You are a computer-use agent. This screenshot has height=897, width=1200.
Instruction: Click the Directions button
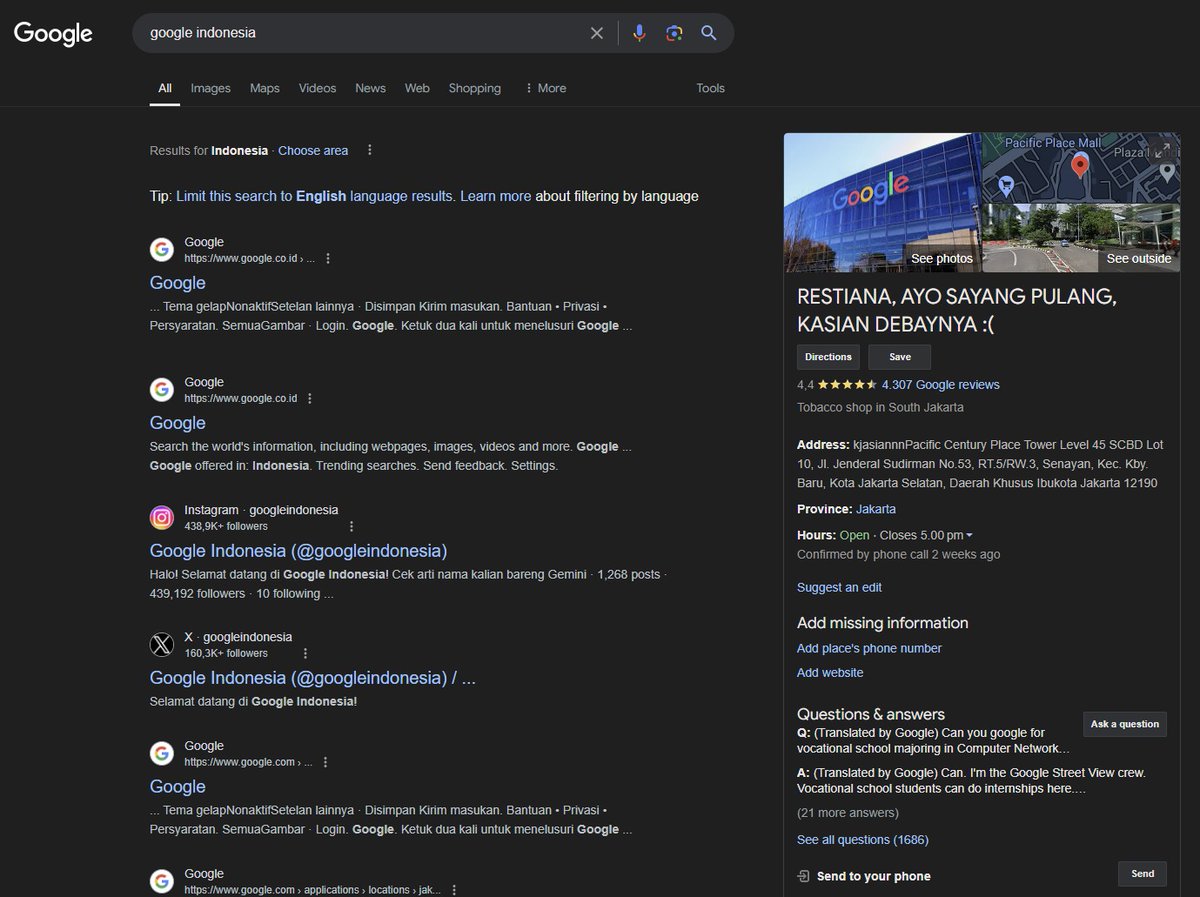(828, 357)
